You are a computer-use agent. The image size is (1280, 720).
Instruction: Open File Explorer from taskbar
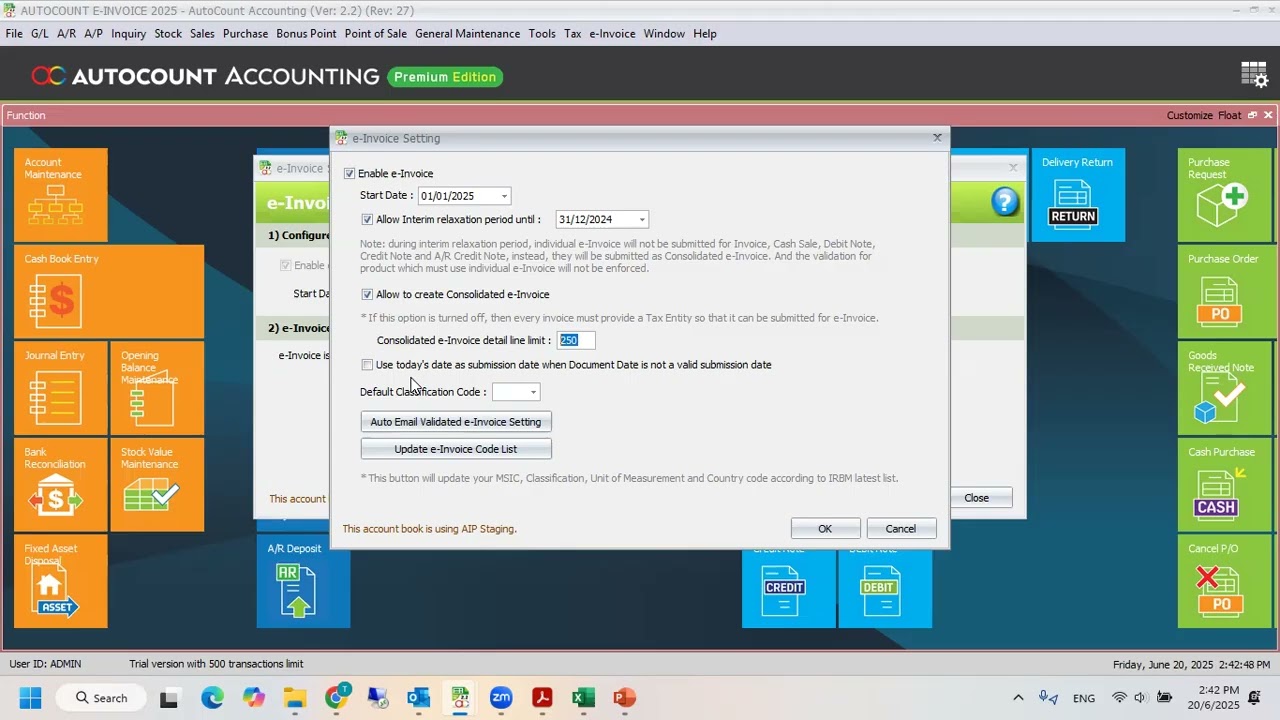pyautogui.click(x=294, y=698)
